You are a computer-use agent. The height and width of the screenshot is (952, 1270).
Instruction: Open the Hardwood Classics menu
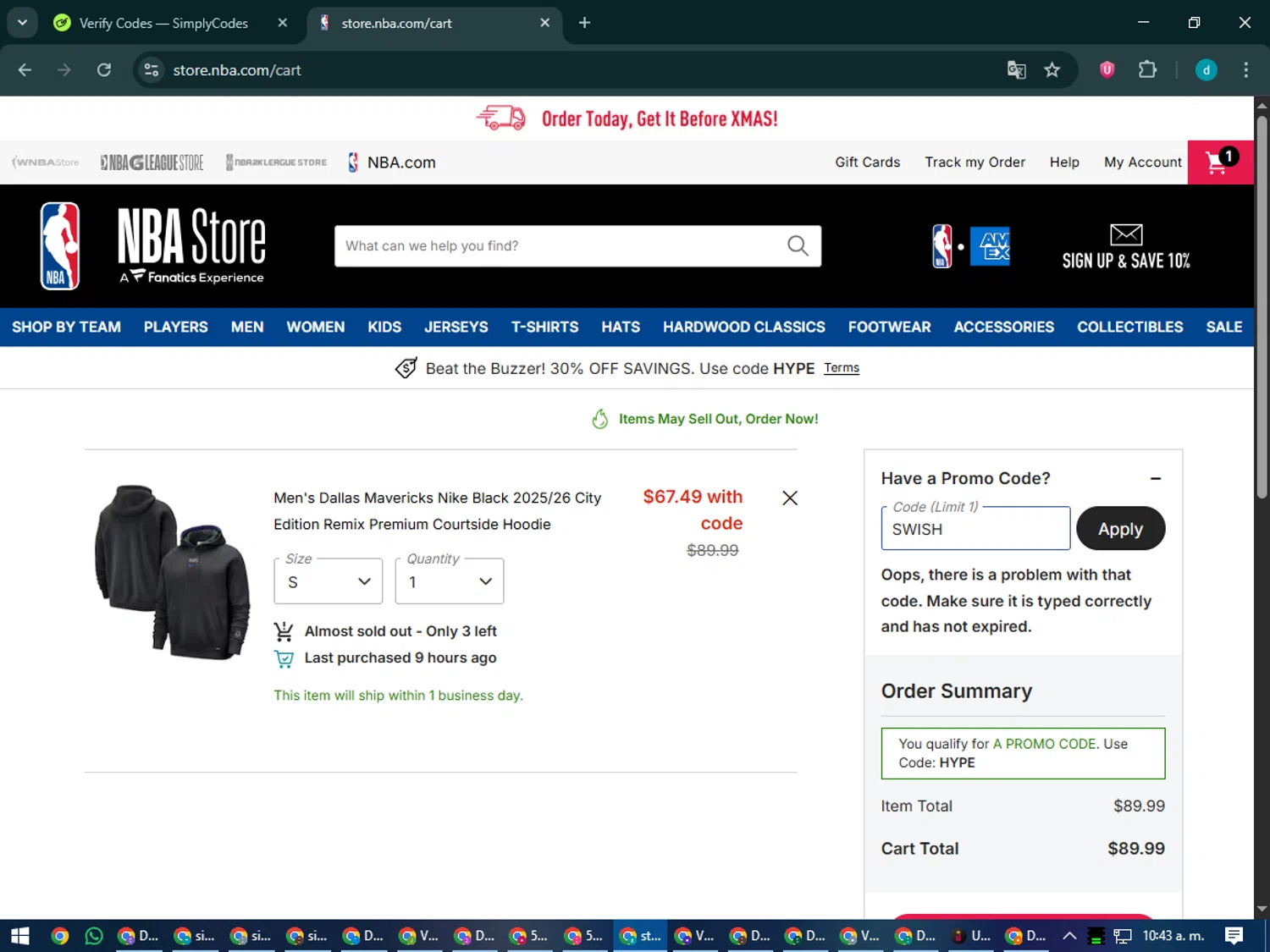tap(743, 327)
